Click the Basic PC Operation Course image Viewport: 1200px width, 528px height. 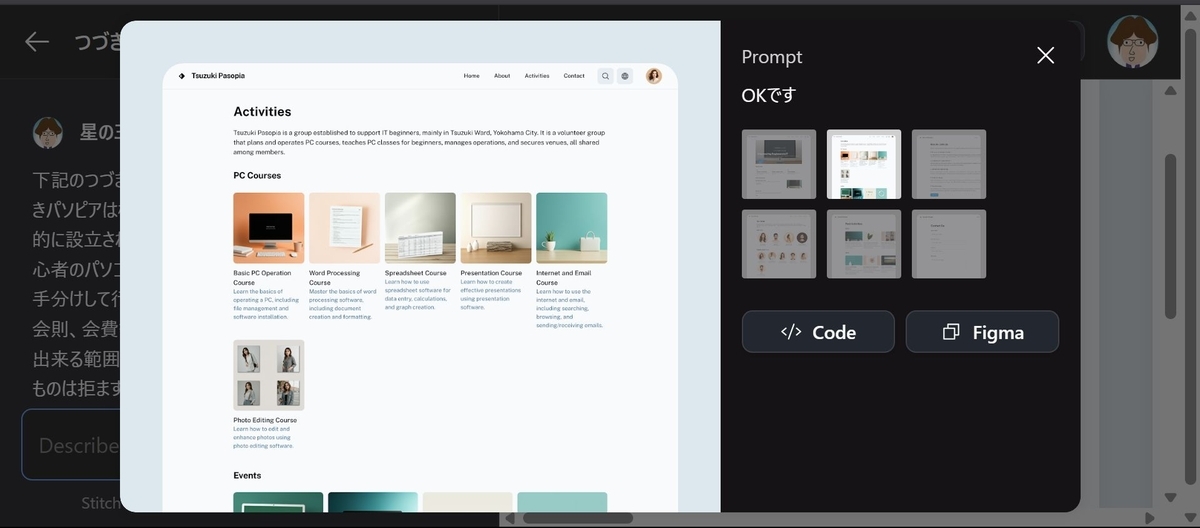pyautogui.click(x=269, y=228)
